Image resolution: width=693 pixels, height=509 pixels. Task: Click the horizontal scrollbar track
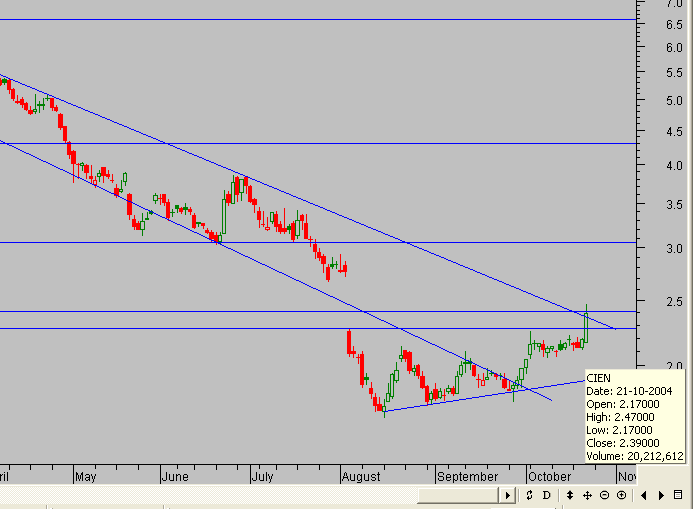pos(459,495)
